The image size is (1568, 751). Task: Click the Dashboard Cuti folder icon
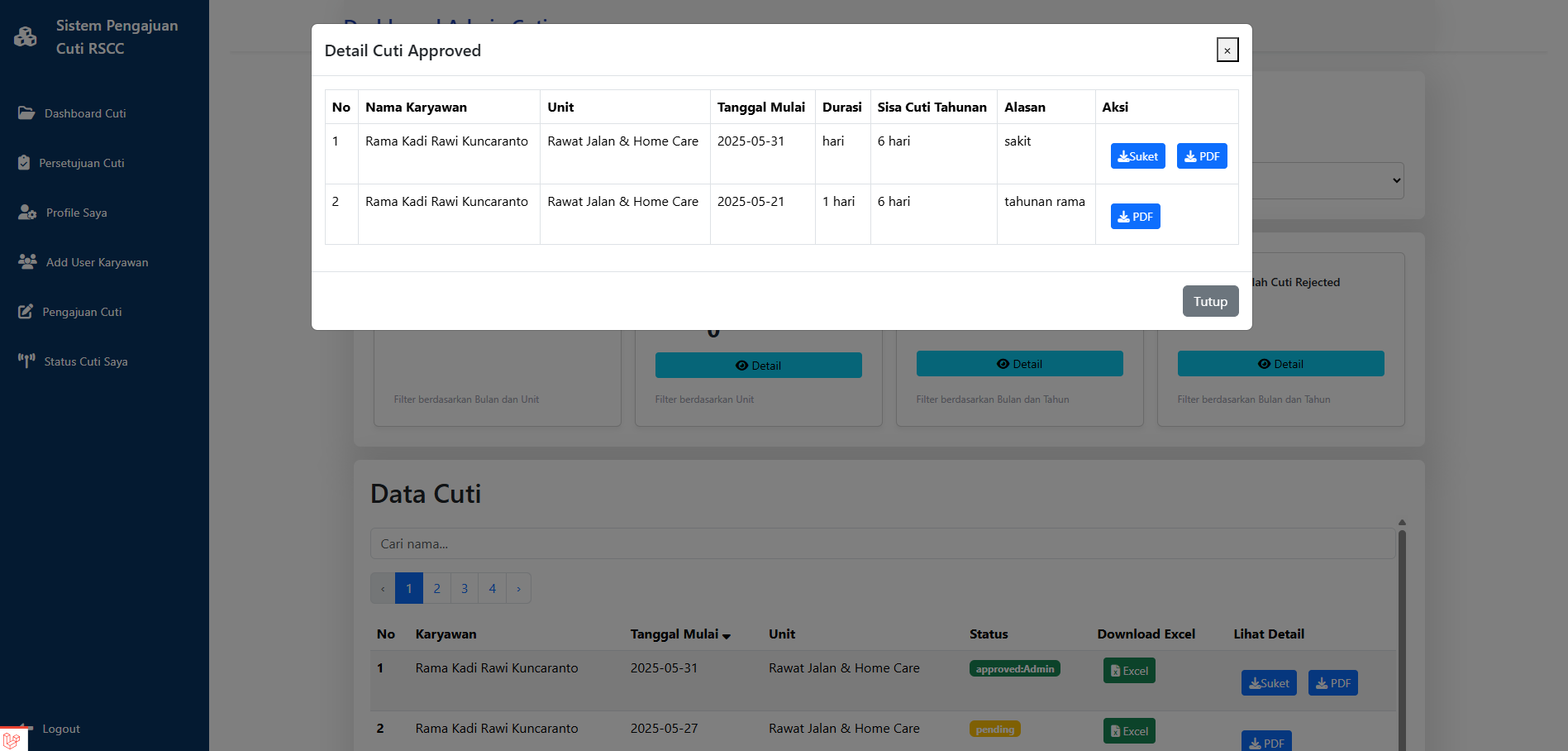click(x=26, y=113)
